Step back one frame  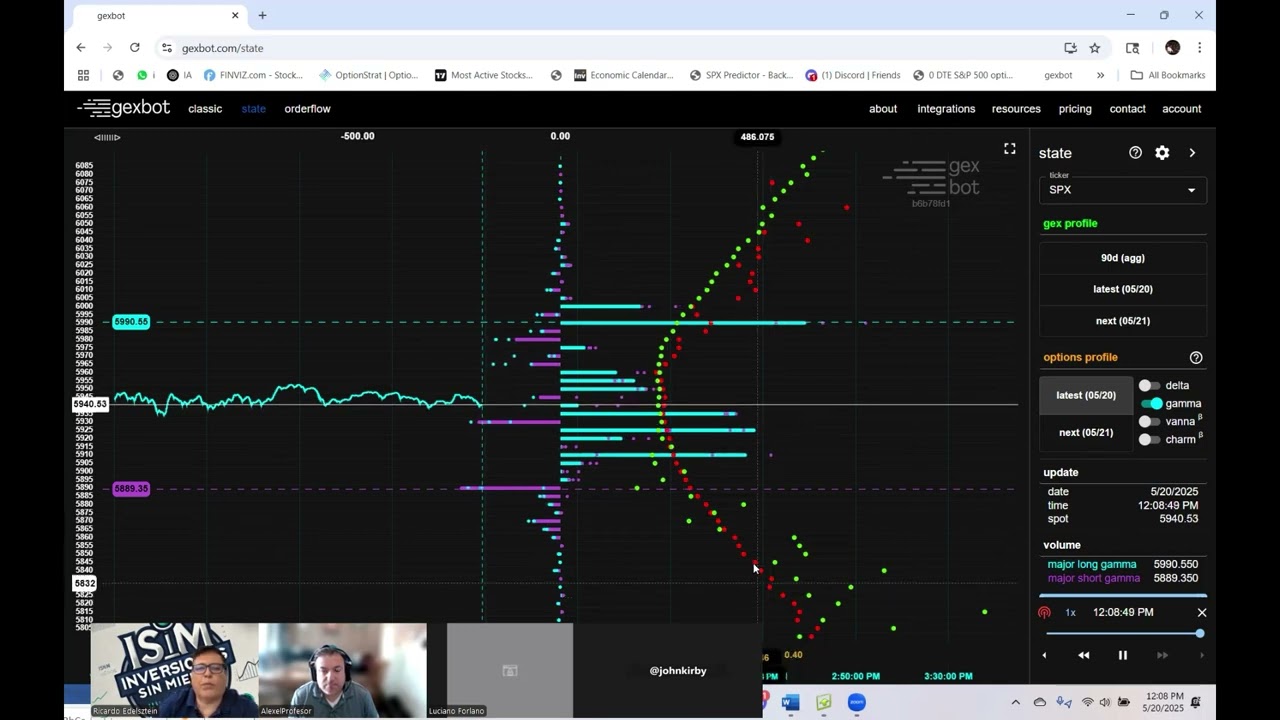(x=1044, y=655)
